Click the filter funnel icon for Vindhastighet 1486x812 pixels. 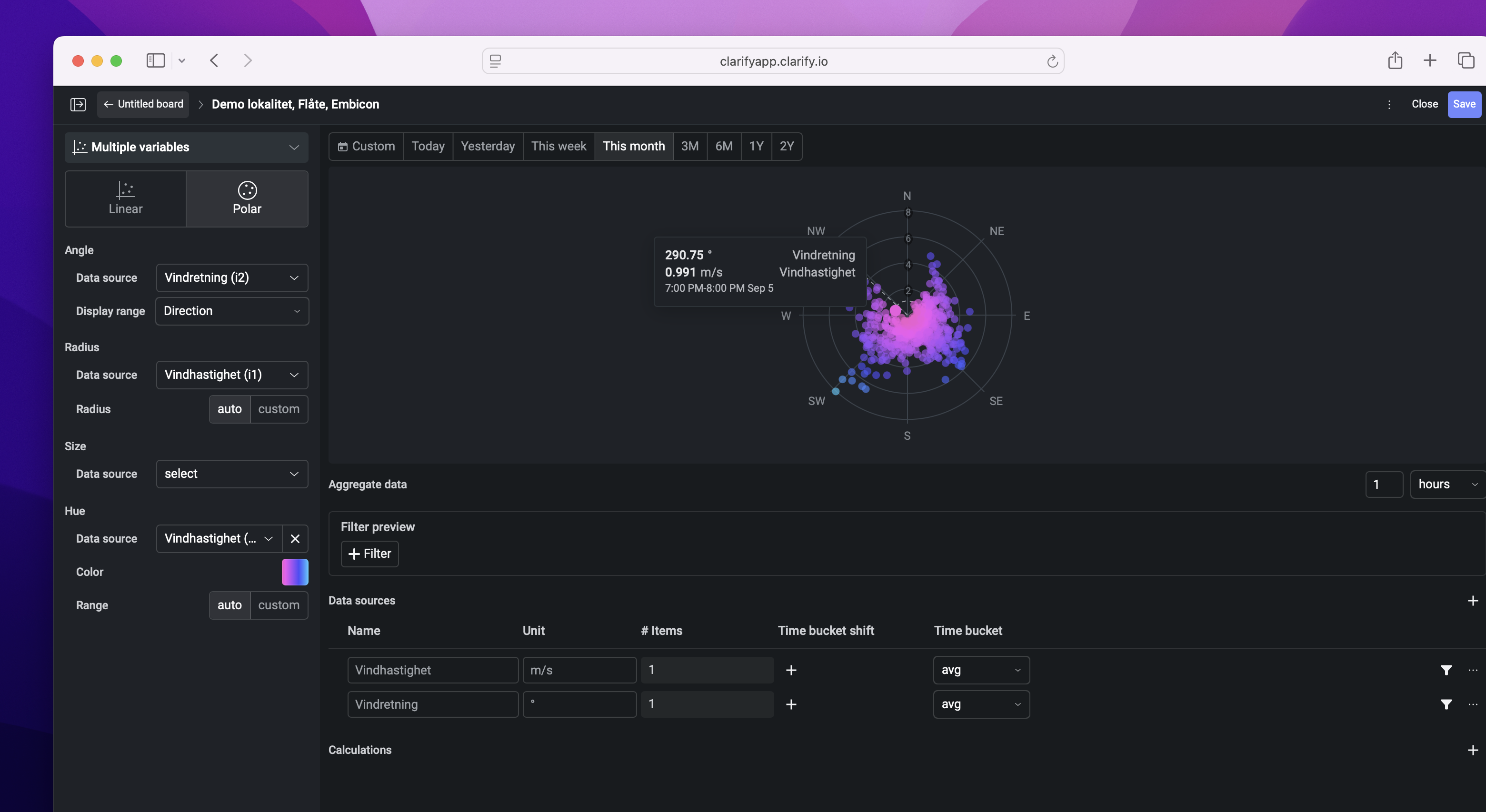click(x=1446, y=670)
